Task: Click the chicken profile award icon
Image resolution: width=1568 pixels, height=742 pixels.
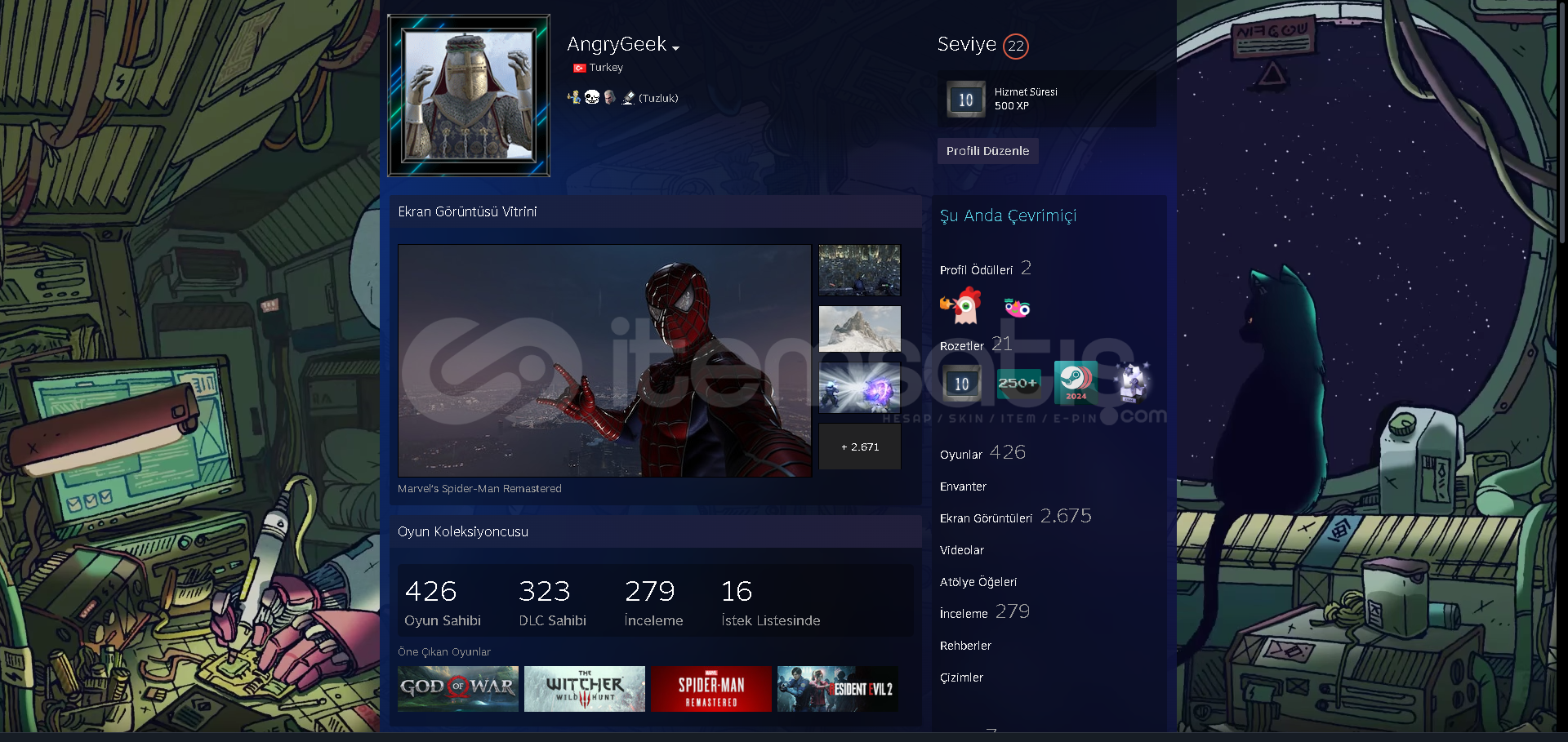Action: pyautogui.click(x=961, y=307)
